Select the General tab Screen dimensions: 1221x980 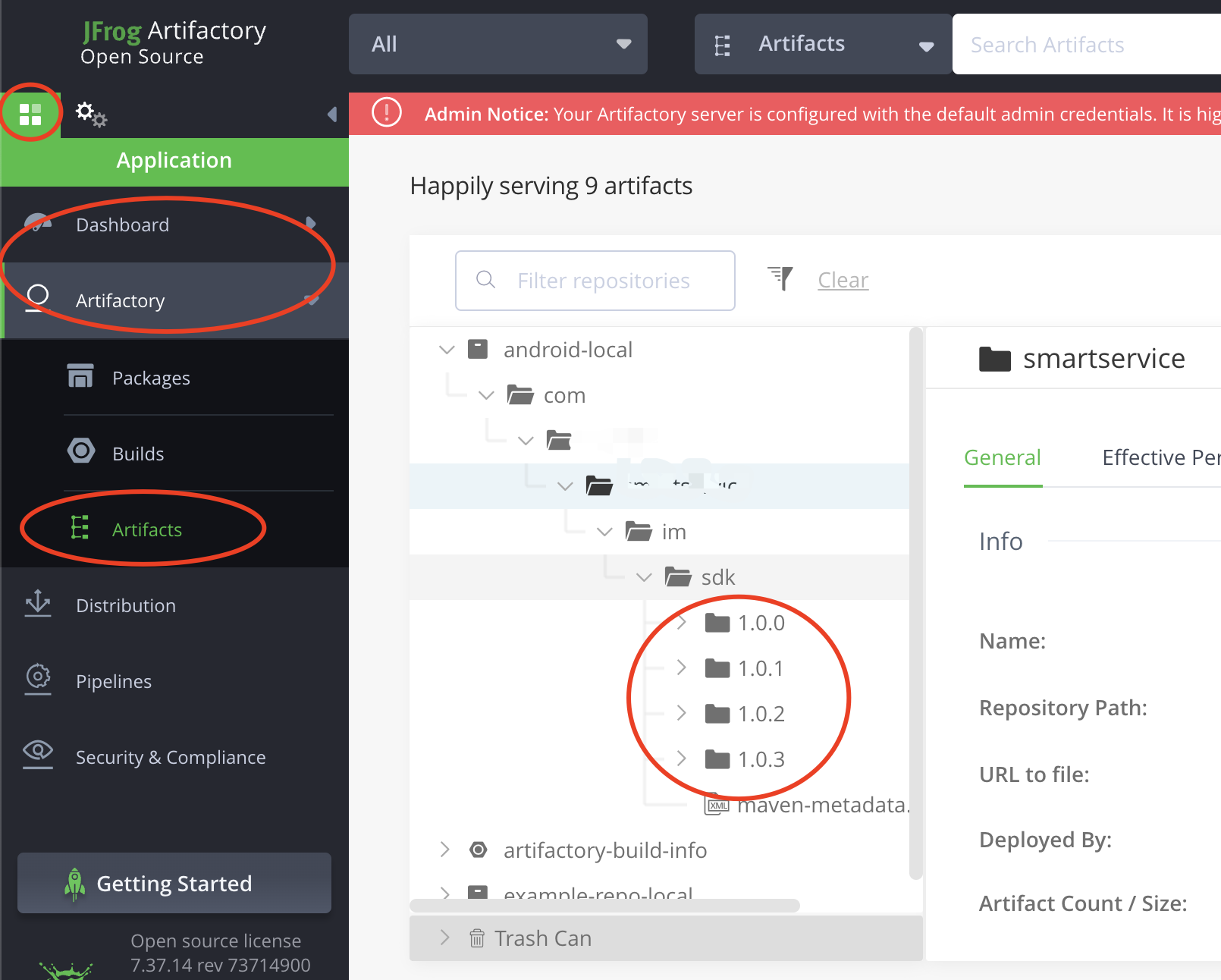(x=1003, y=457)
